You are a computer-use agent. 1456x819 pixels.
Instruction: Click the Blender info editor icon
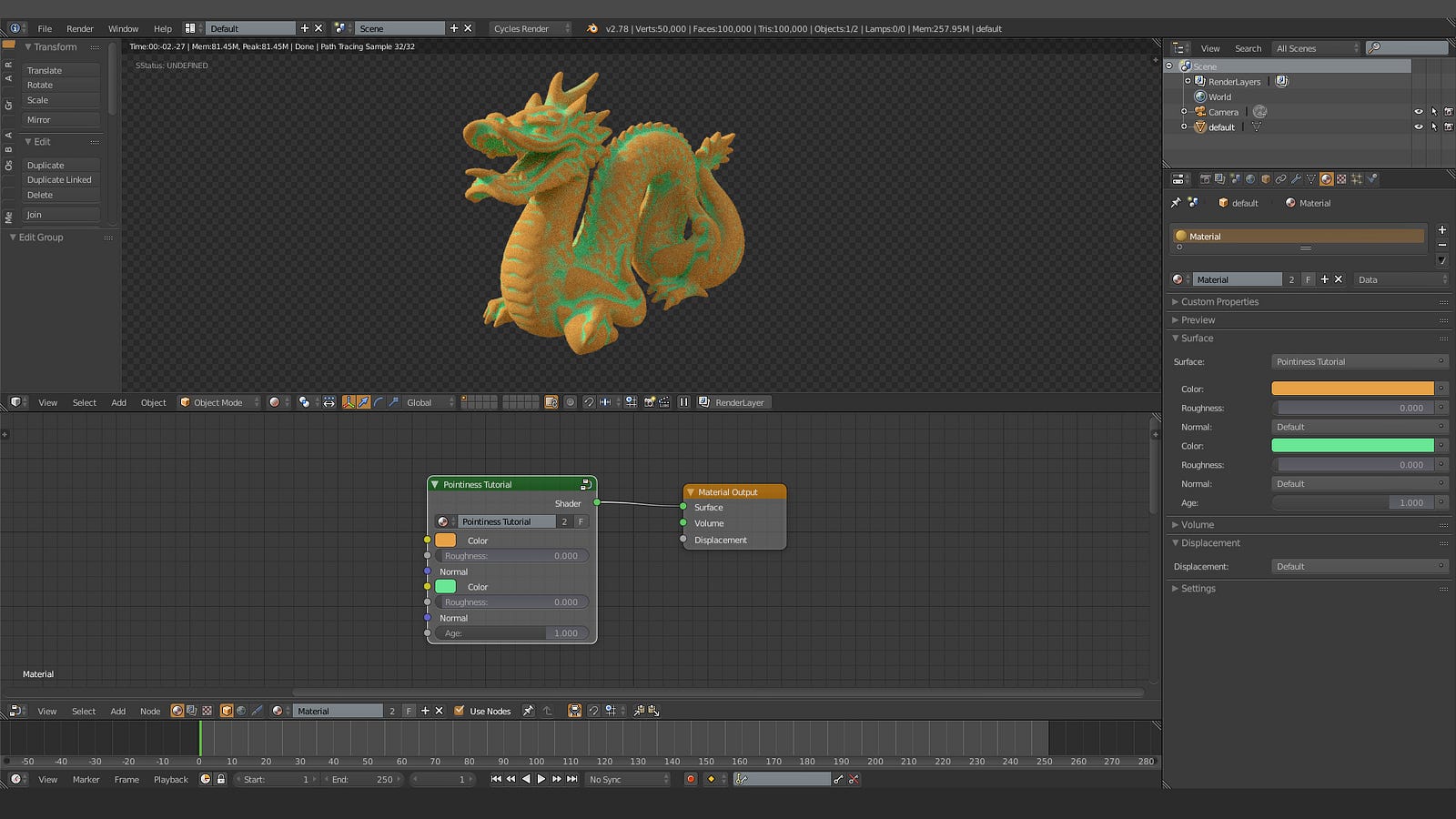coord(15,28)
